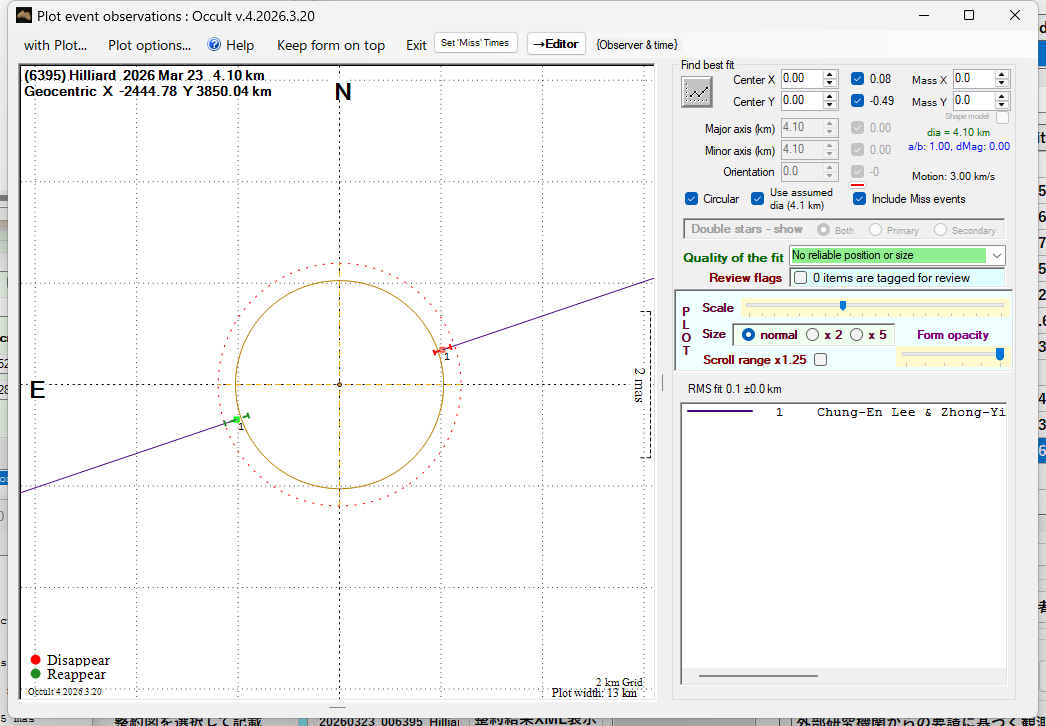Click the Occult app icon in title bar
1046x726 pixels.
click(23, 15)
